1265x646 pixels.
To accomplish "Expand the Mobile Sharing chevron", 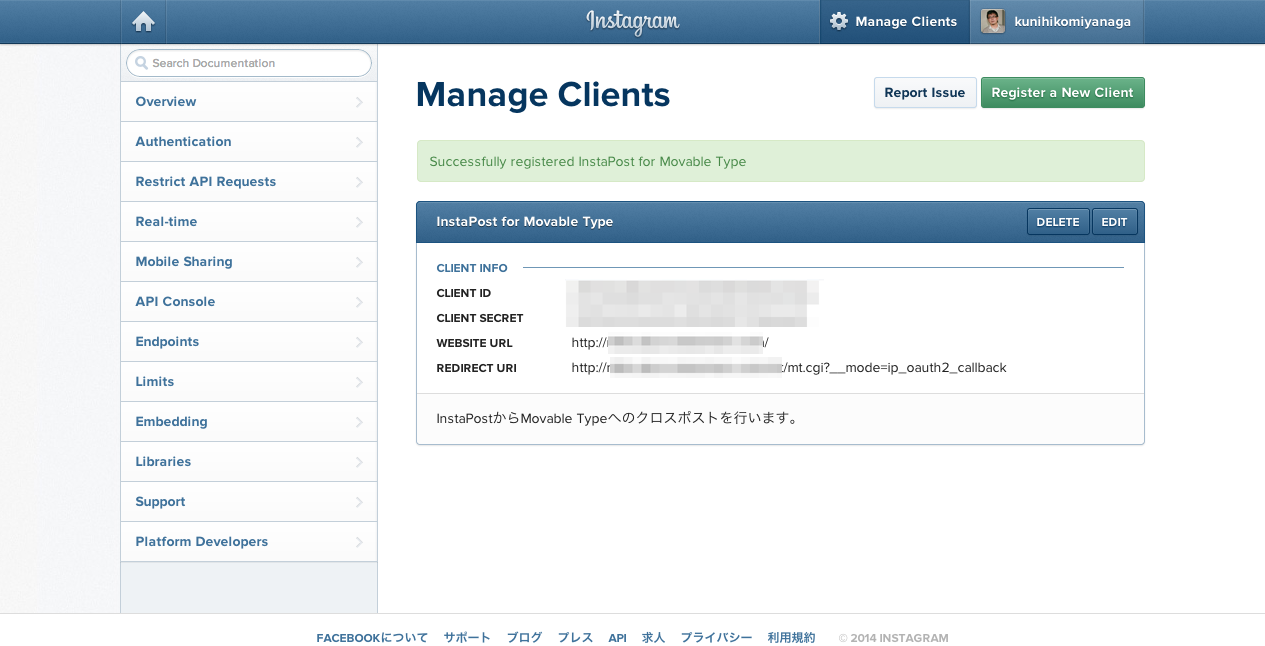I will coord(359,262).
